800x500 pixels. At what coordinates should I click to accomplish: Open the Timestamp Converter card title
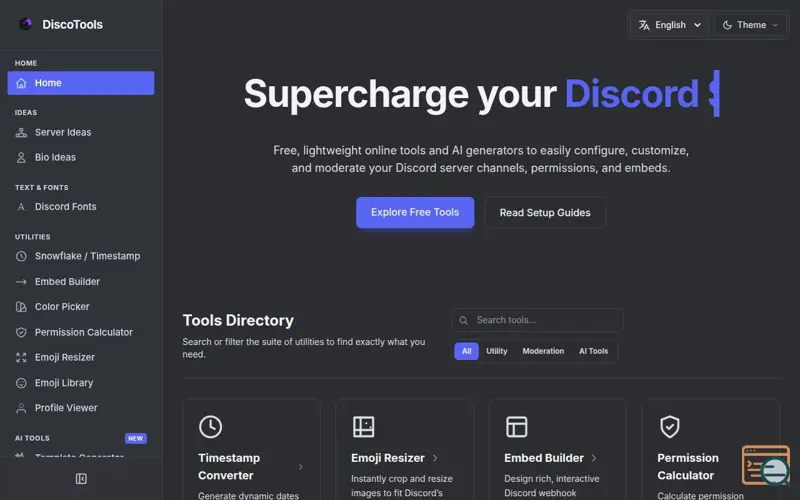point(229,467)
